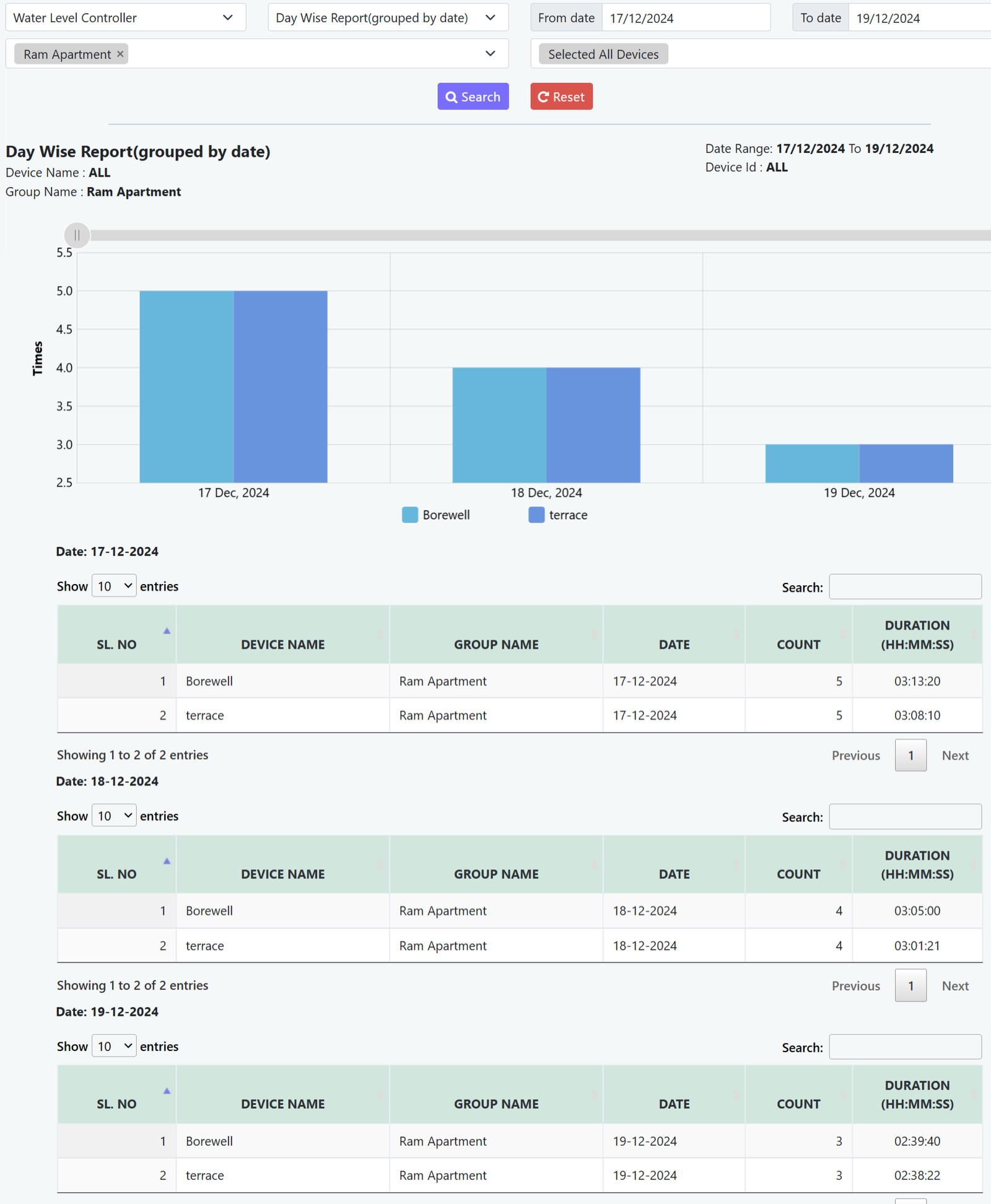This screenshot has width=991, height=1204.
Task: Expand the Day Wise Report type dropdown
Action: 388,18
